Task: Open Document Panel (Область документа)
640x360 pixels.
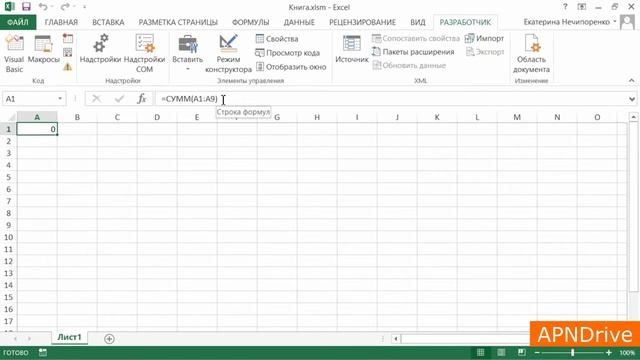Action: 531,54
